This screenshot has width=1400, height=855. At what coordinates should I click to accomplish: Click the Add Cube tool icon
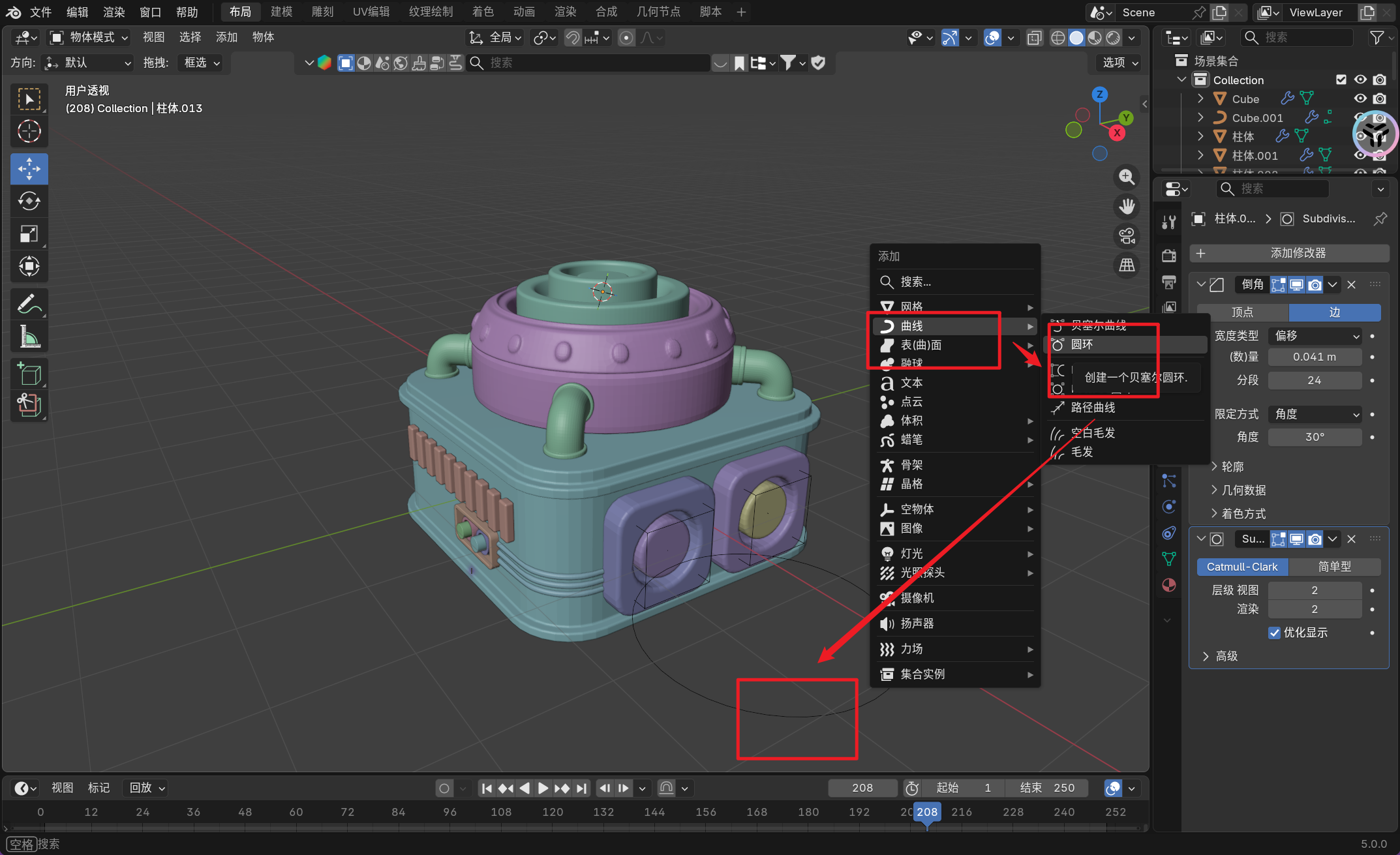click(29, 374)
